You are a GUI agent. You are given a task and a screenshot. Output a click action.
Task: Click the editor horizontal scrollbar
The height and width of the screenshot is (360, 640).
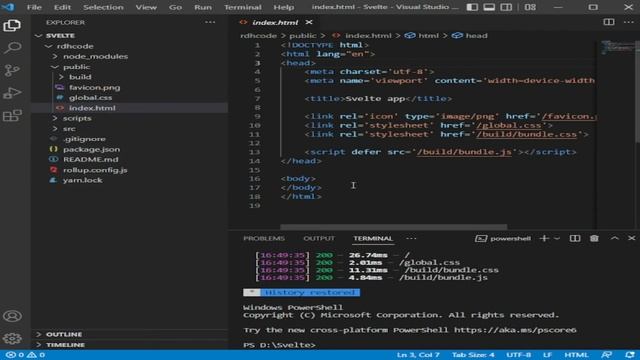tap(393, 227)
